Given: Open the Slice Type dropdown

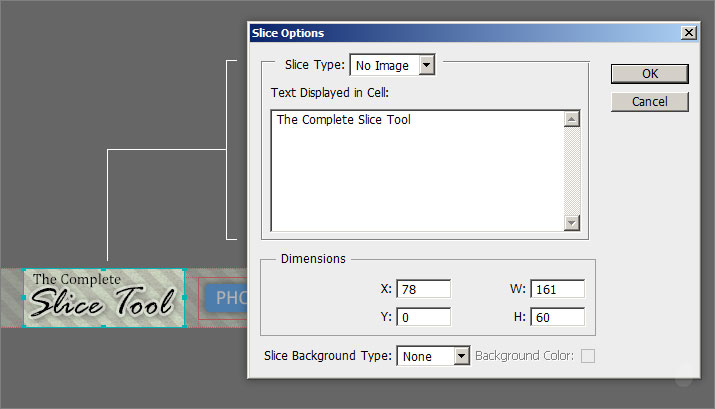Looking at the screenshot, I should 427,66.
